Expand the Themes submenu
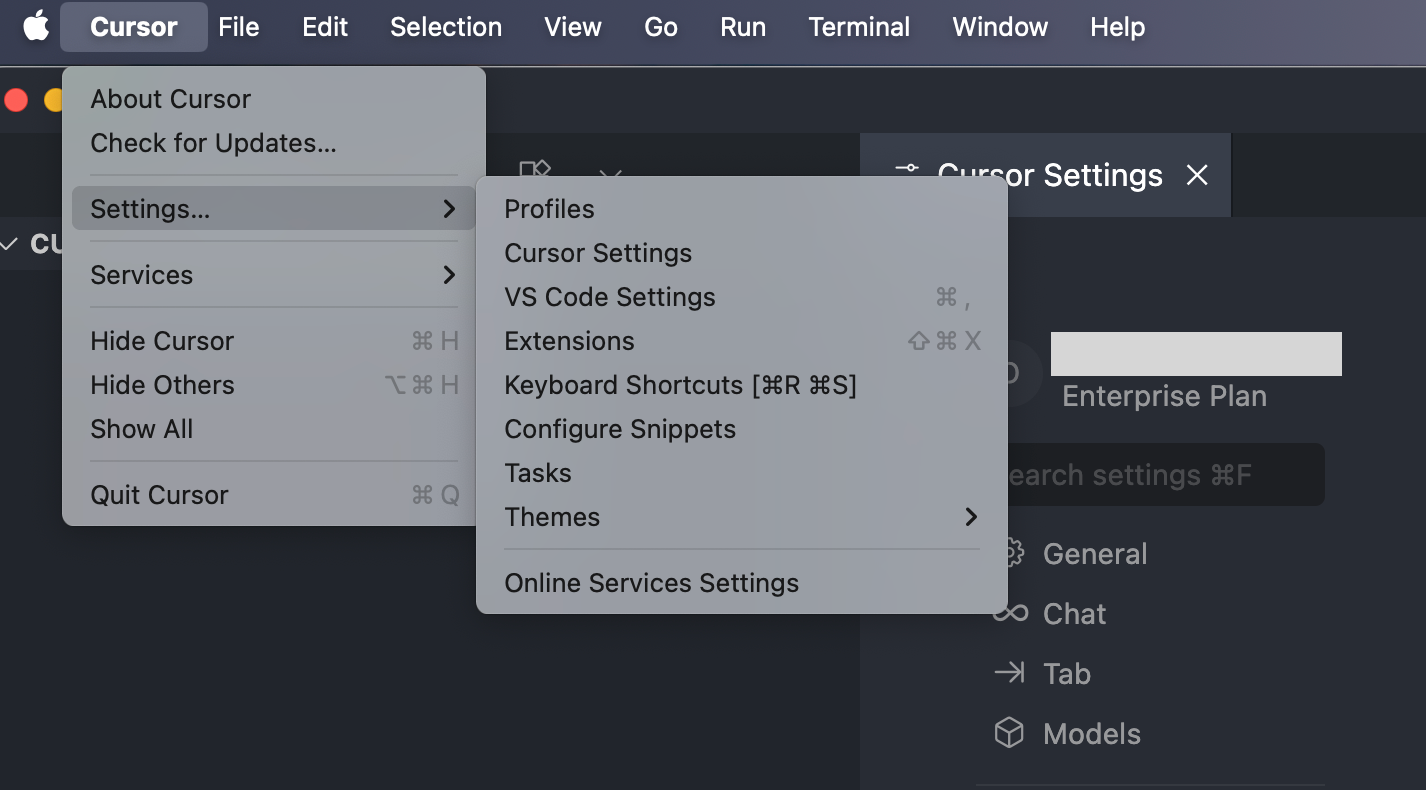This screenshot has height=790, width=1426. (742, 517)
